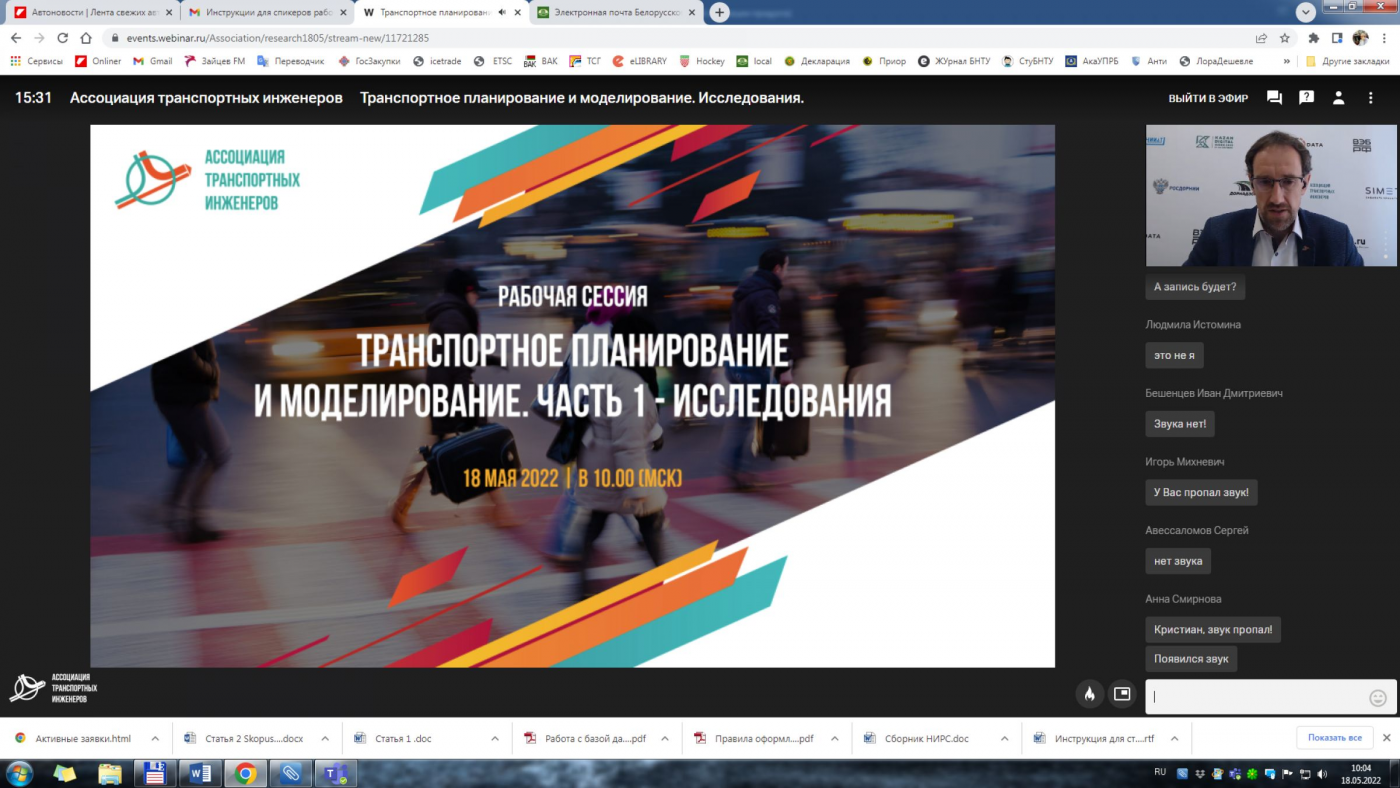The width and height of the screenshot is (1400, 788).
Task: Expand options for Активные заявки.html download
Action: (x=155, y=738)
